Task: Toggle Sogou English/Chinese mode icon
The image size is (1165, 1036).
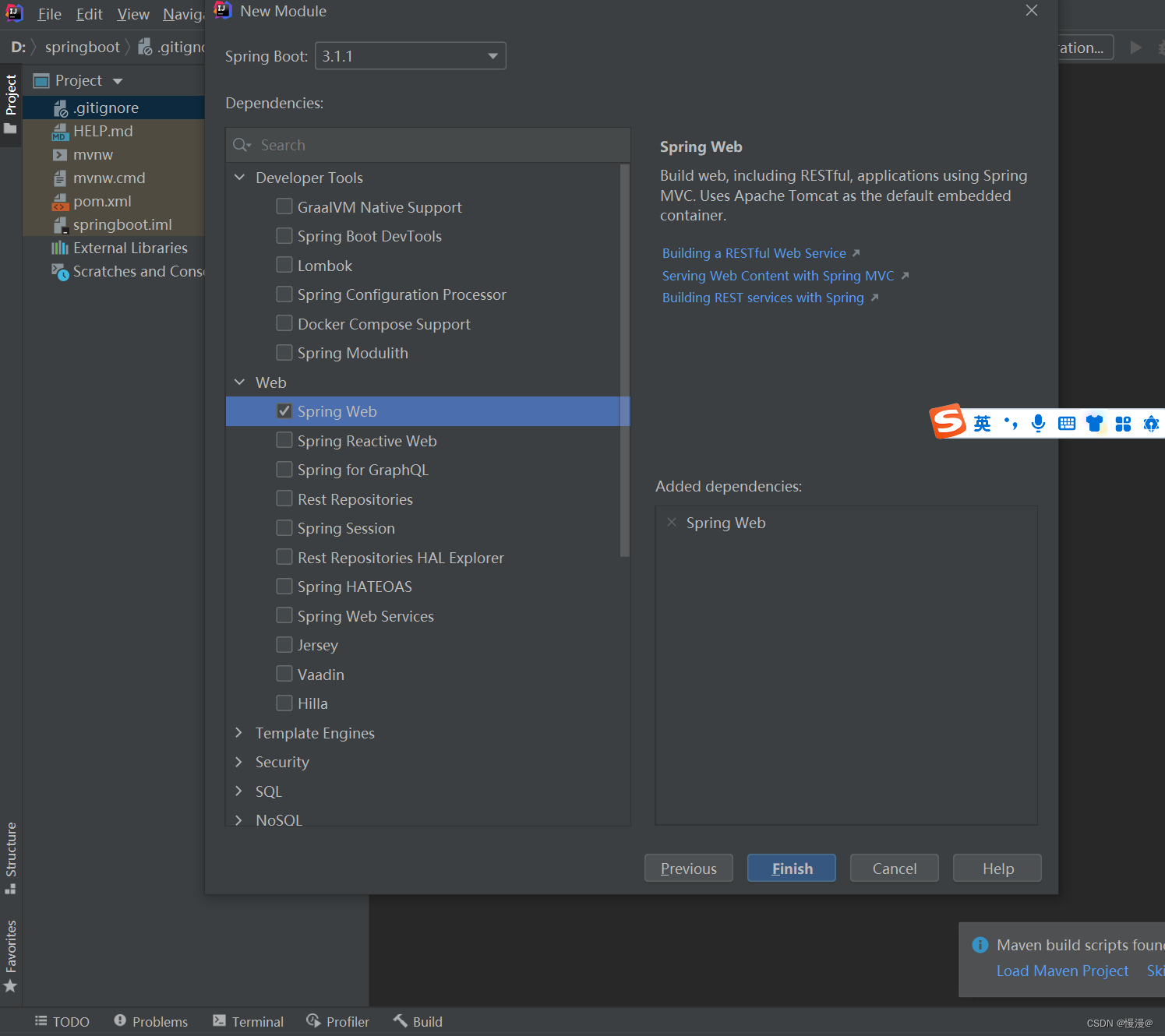Action: 982,424
